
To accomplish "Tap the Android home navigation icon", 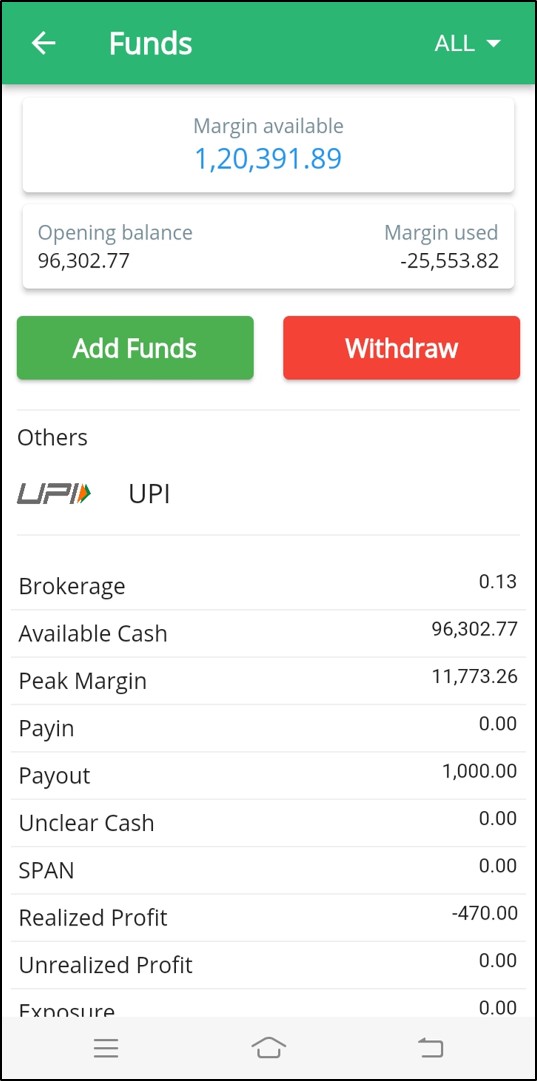I will (x=268, y=1049).
